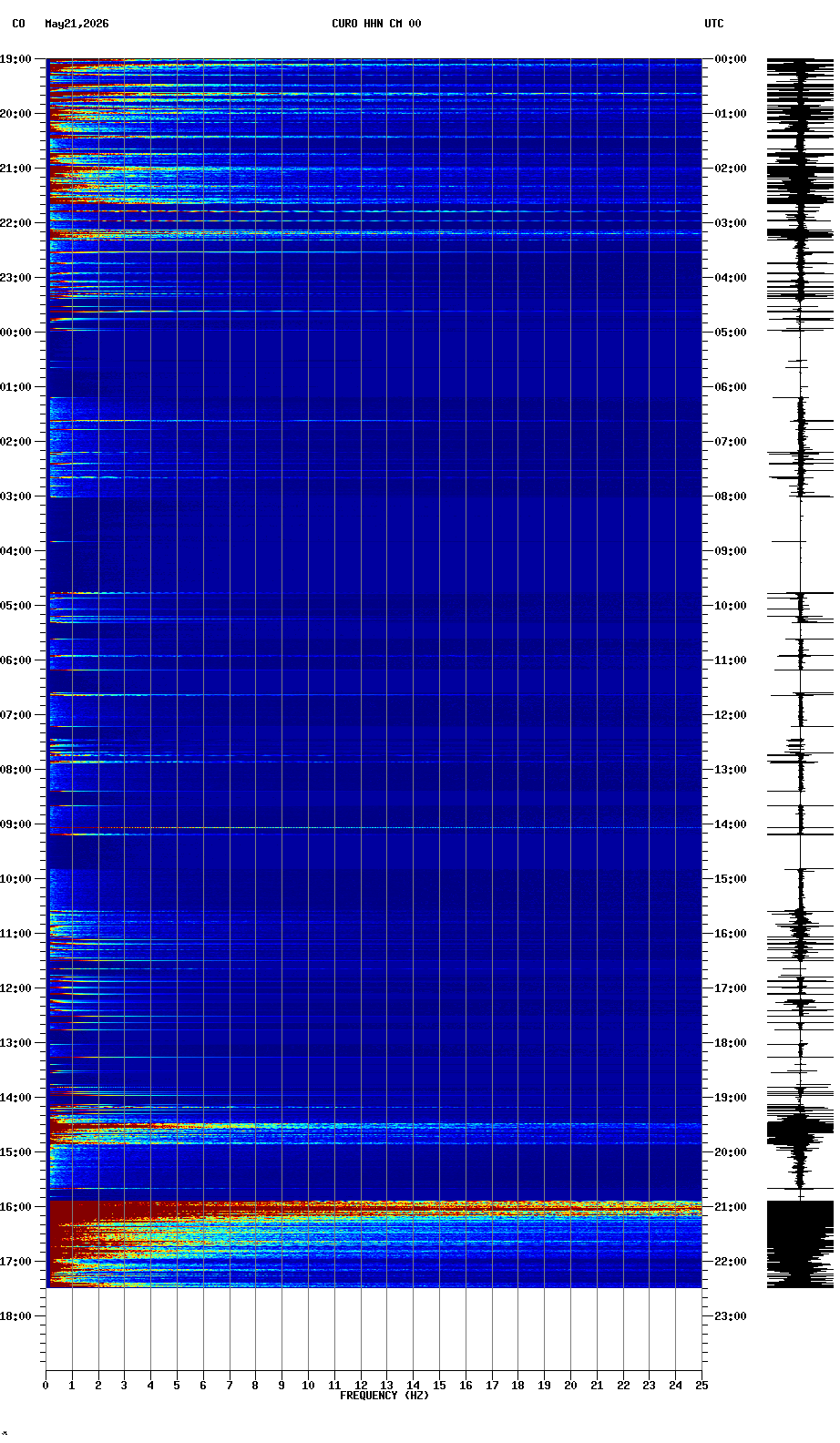
Task: Click the 00:00 UTC time label
Action: (x=731, y=59)
